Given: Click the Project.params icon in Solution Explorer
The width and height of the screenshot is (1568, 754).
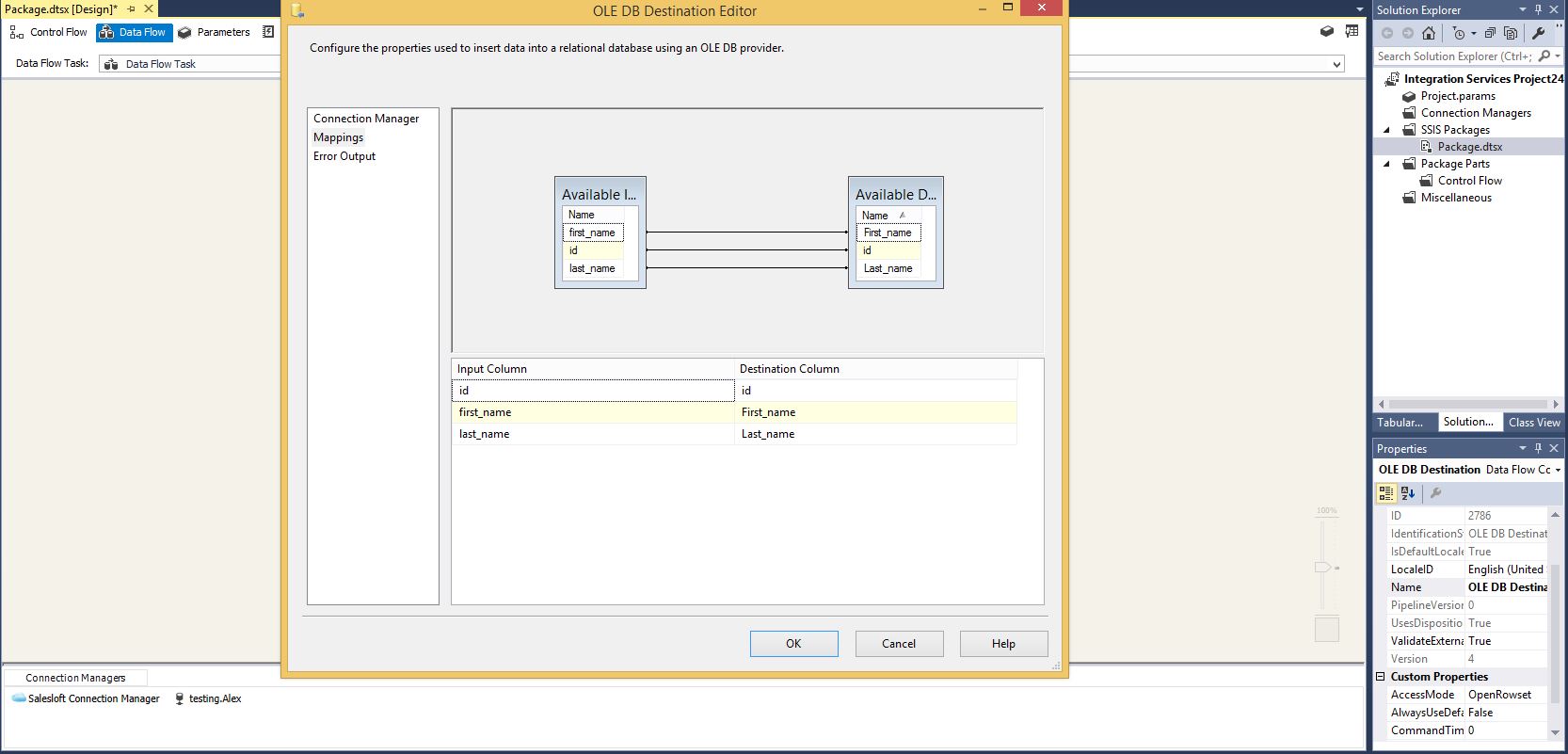Looking at the screenshot, I should point(1409,96).
